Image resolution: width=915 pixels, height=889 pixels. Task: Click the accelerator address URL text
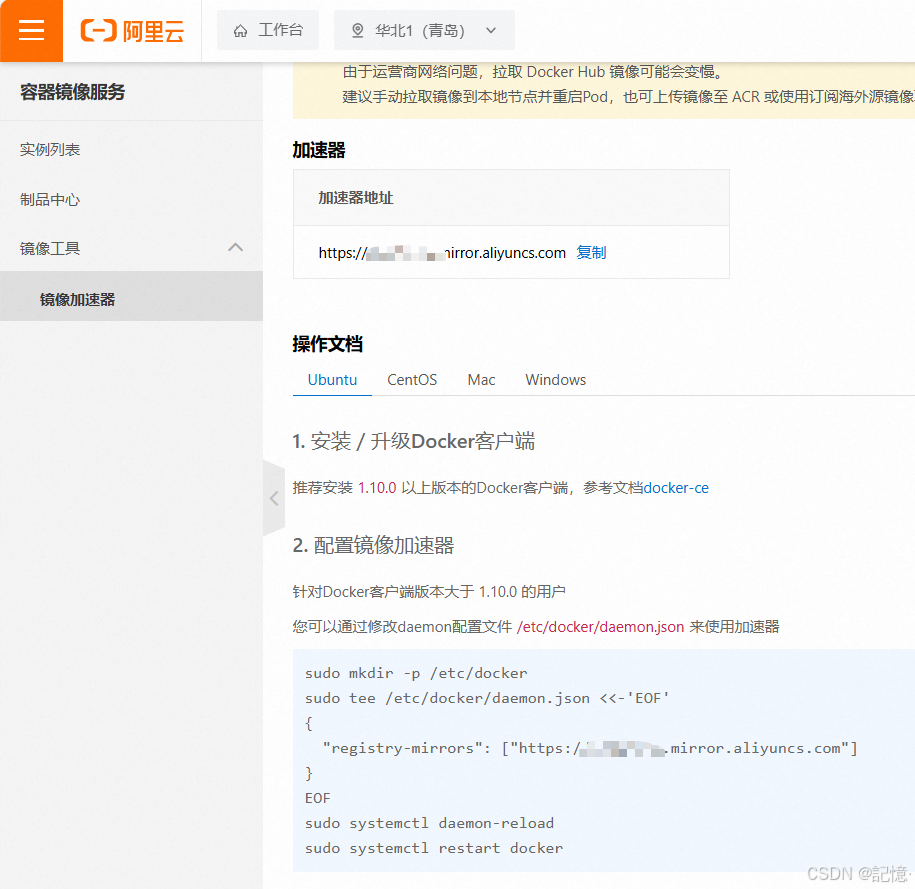click(x=442, y=253)
